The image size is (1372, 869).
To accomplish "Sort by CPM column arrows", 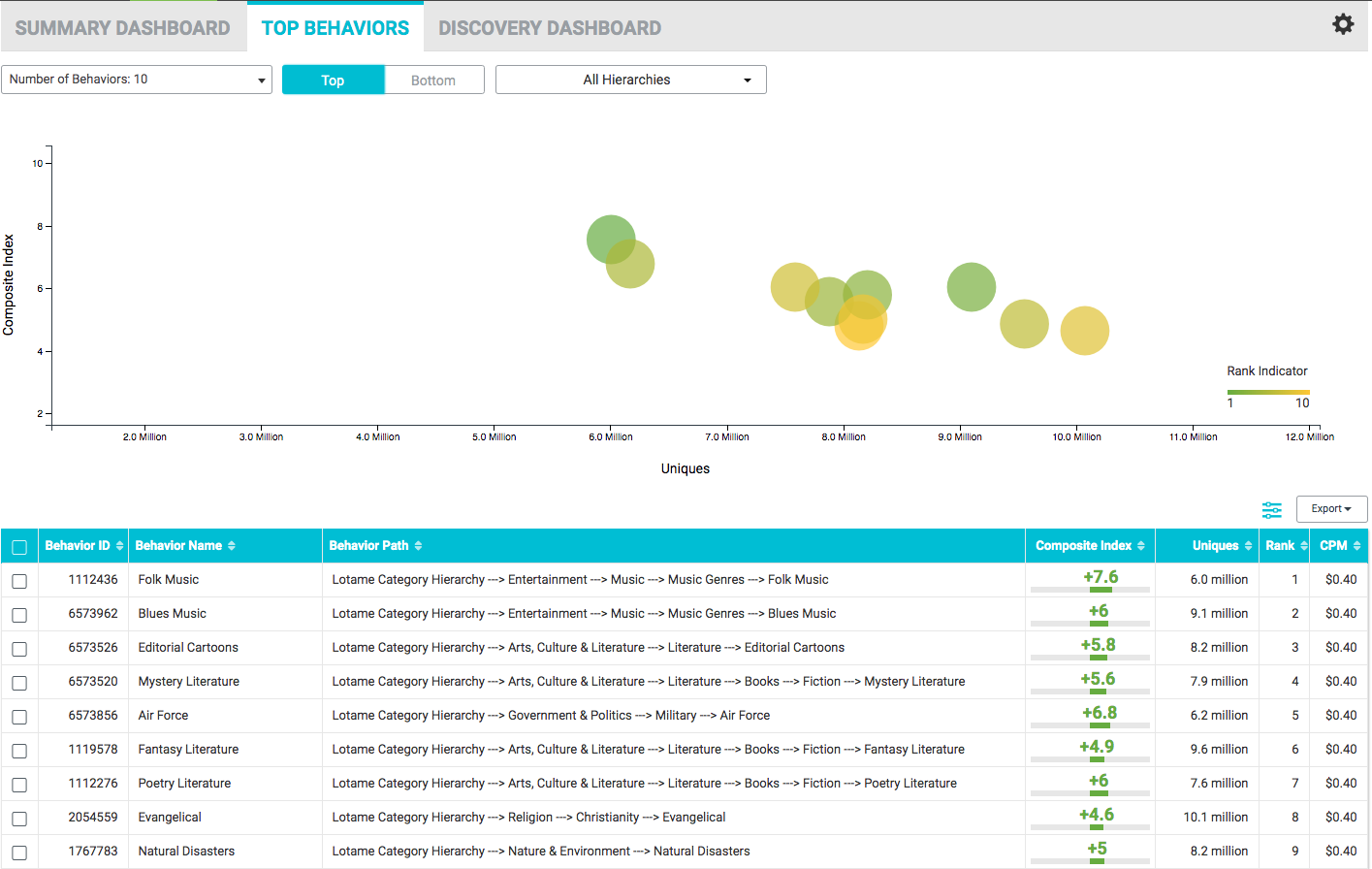I will [1356, 546].
